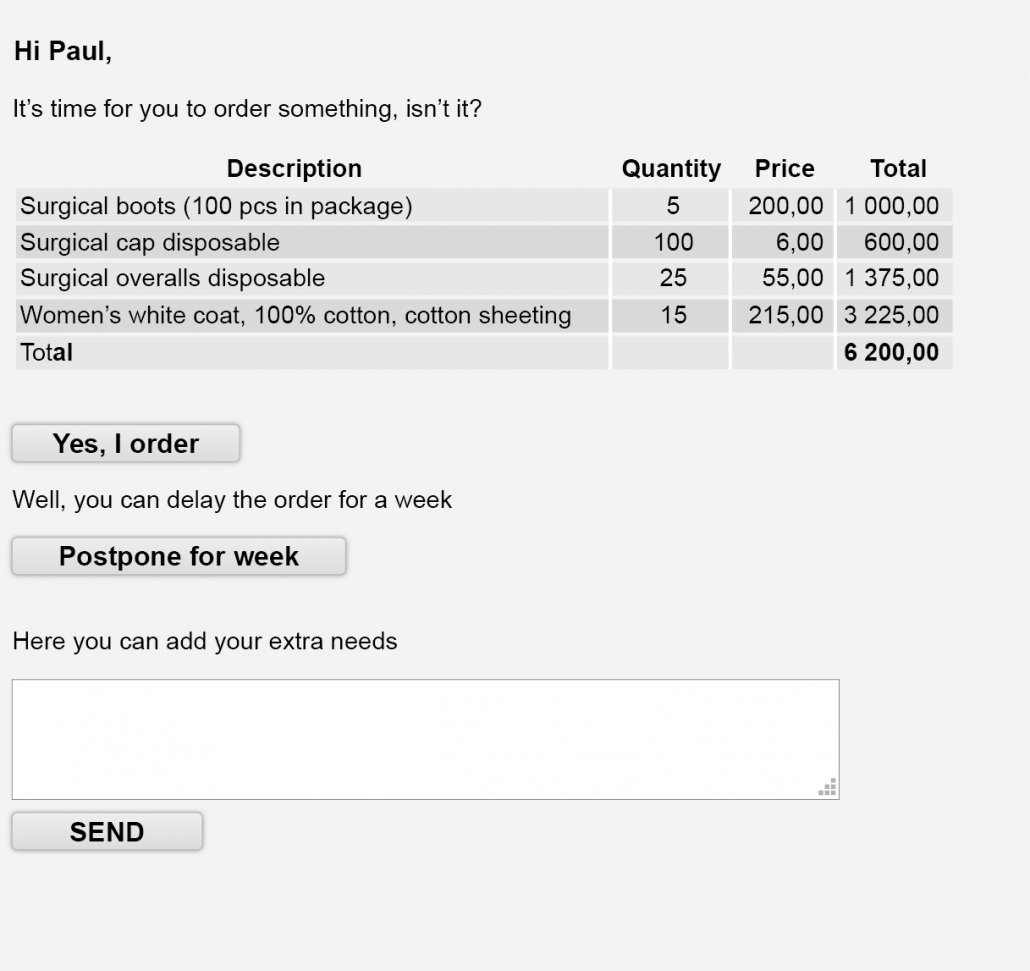
Task: Click the "Hi Paul," greeting text
Action: (x=63, y=53)
